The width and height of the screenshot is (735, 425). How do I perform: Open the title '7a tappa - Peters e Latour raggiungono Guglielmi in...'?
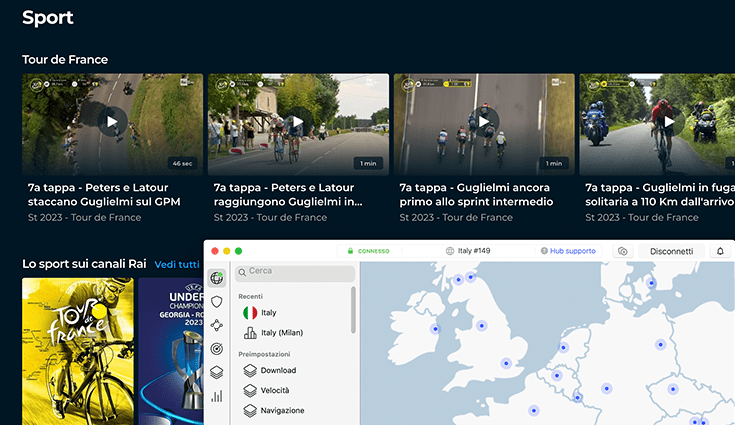coord(288,194)
